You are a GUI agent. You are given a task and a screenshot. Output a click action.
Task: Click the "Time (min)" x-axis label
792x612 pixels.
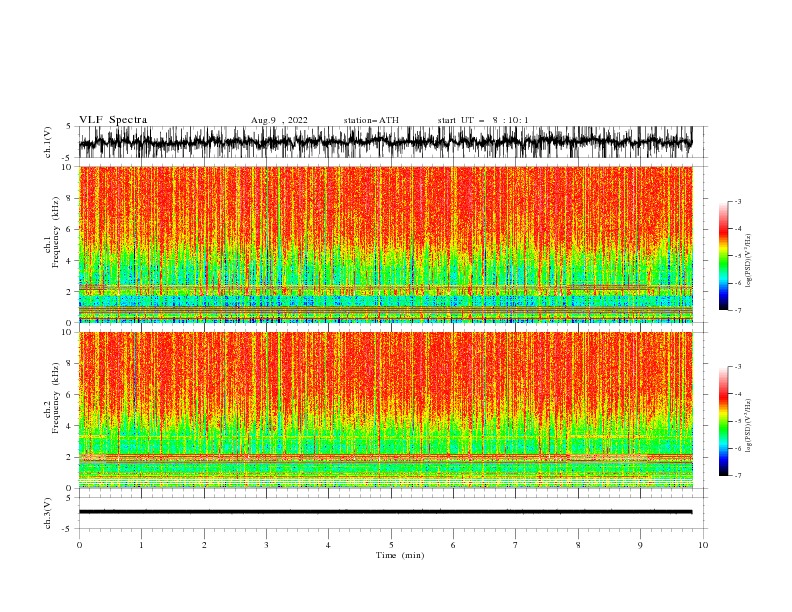(x=400, y=555)
